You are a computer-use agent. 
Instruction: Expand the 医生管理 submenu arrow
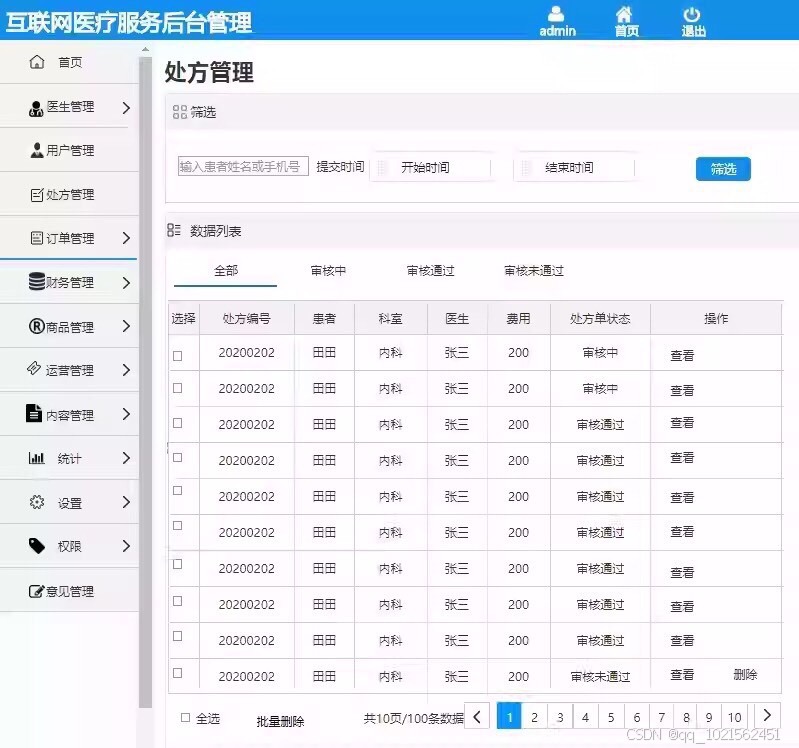tap(126, 108)
